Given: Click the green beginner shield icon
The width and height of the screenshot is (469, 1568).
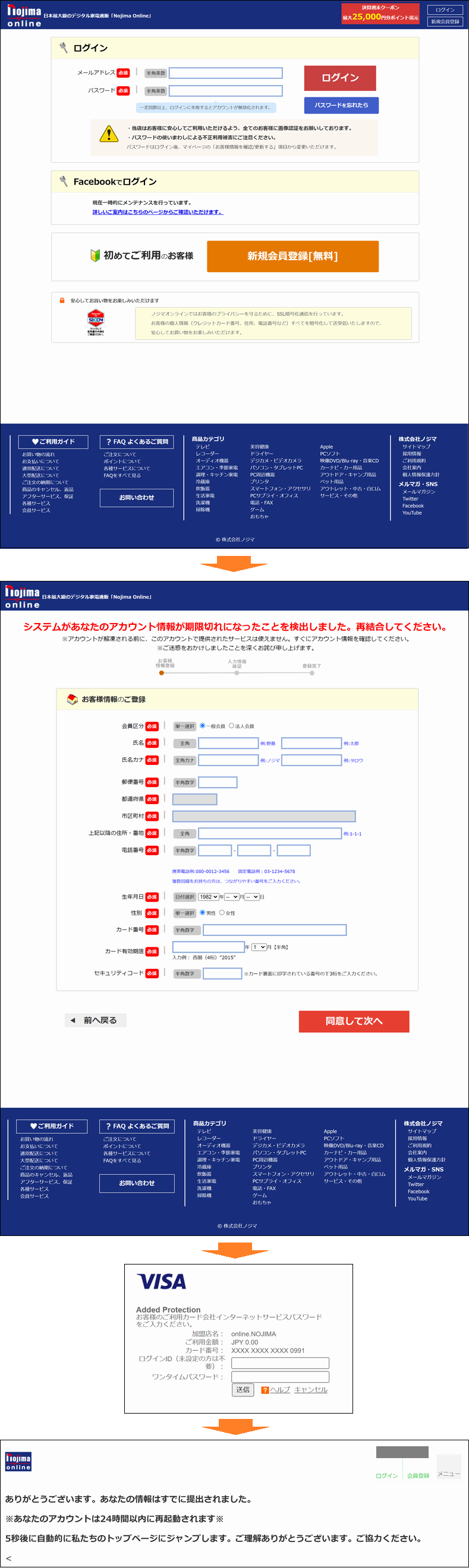Looking at the screenshot, I should (95, 255).
